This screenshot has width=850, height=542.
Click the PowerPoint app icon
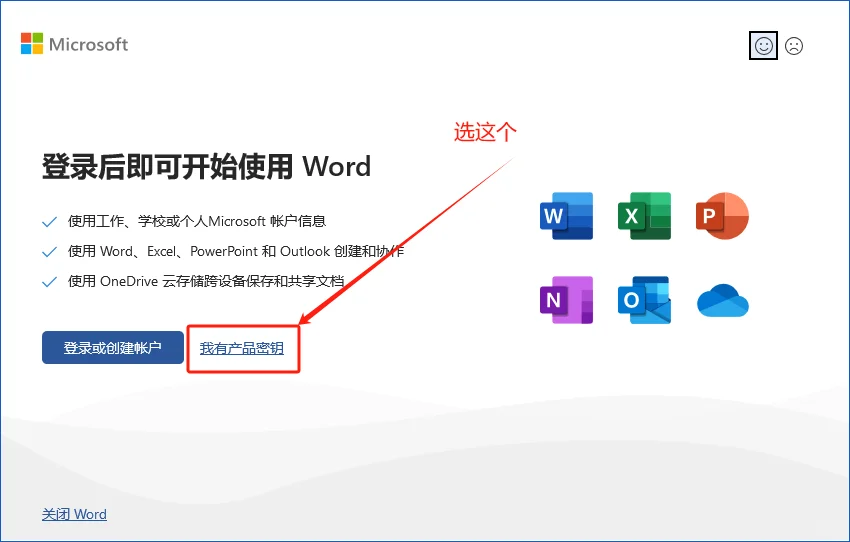[x=722, y=216]
